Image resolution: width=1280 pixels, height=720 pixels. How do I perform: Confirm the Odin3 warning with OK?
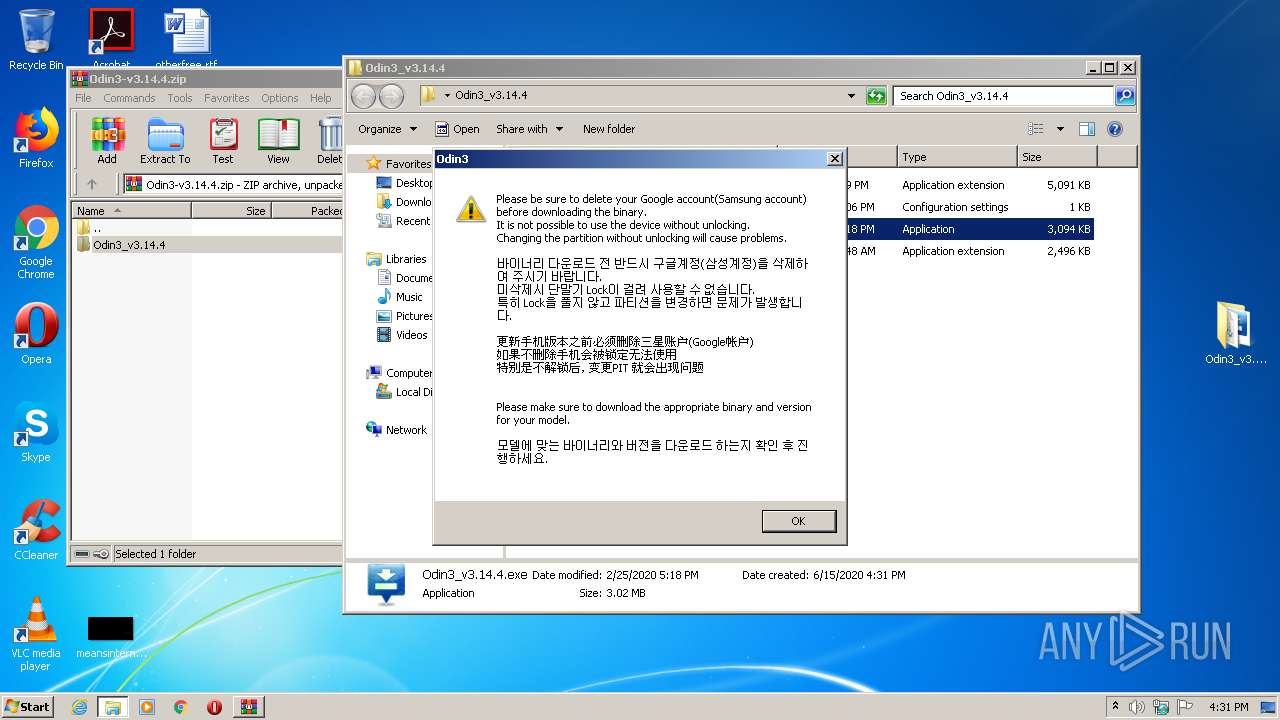798,521
